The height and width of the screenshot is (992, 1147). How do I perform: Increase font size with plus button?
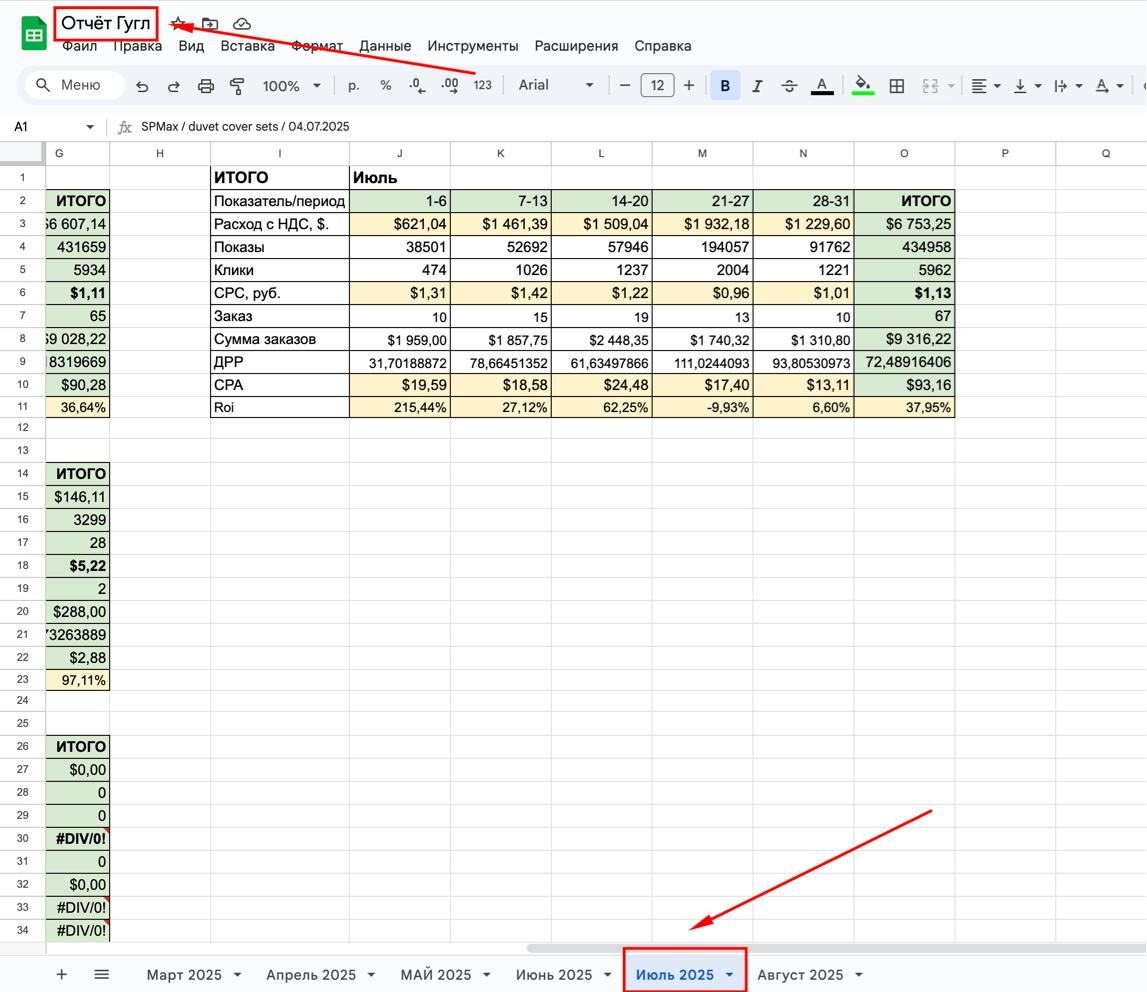pyautogui.click(x=688, y=86)
